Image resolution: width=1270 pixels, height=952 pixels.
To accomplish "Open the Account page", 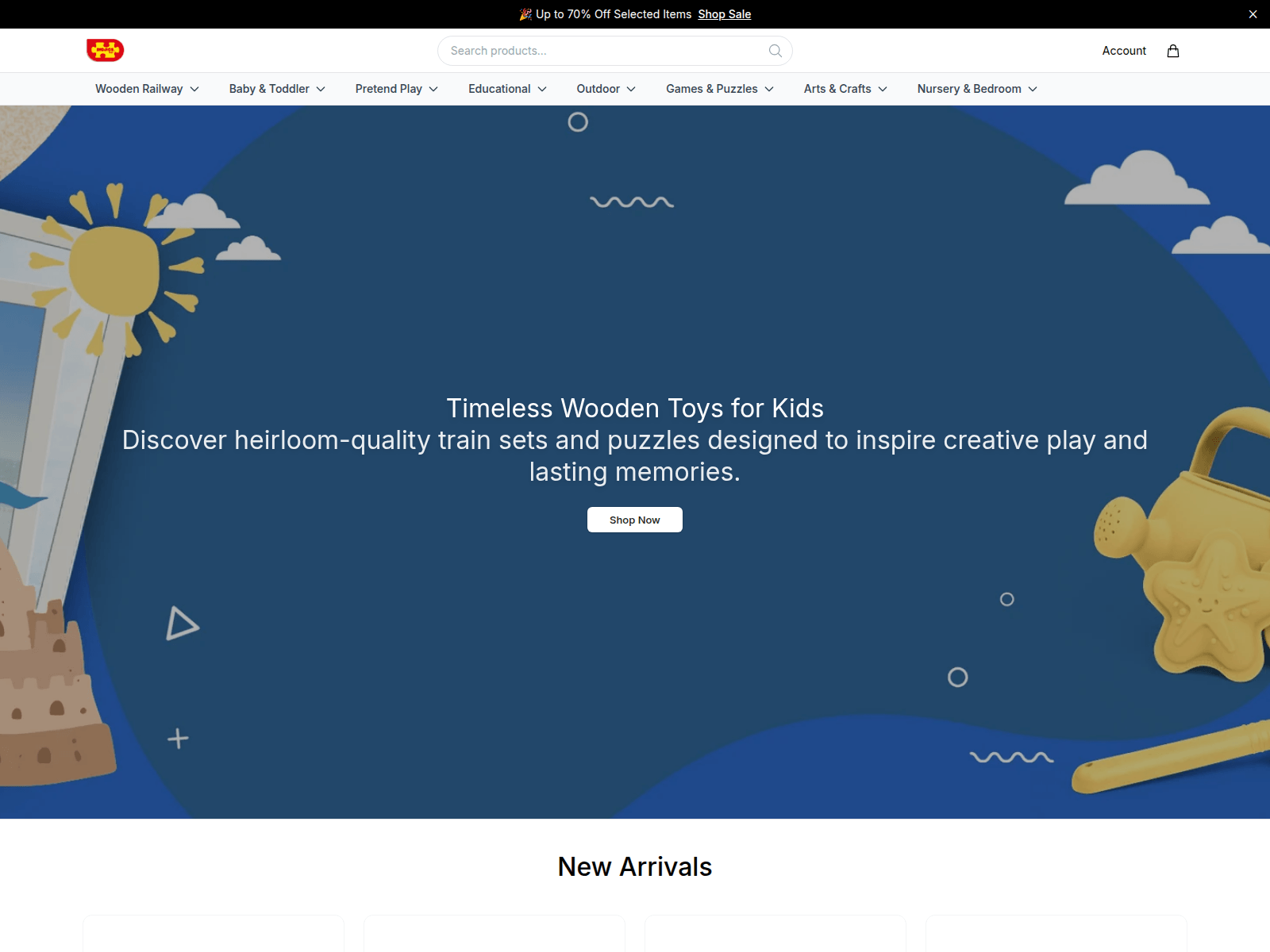I will tap(1124, 51).
